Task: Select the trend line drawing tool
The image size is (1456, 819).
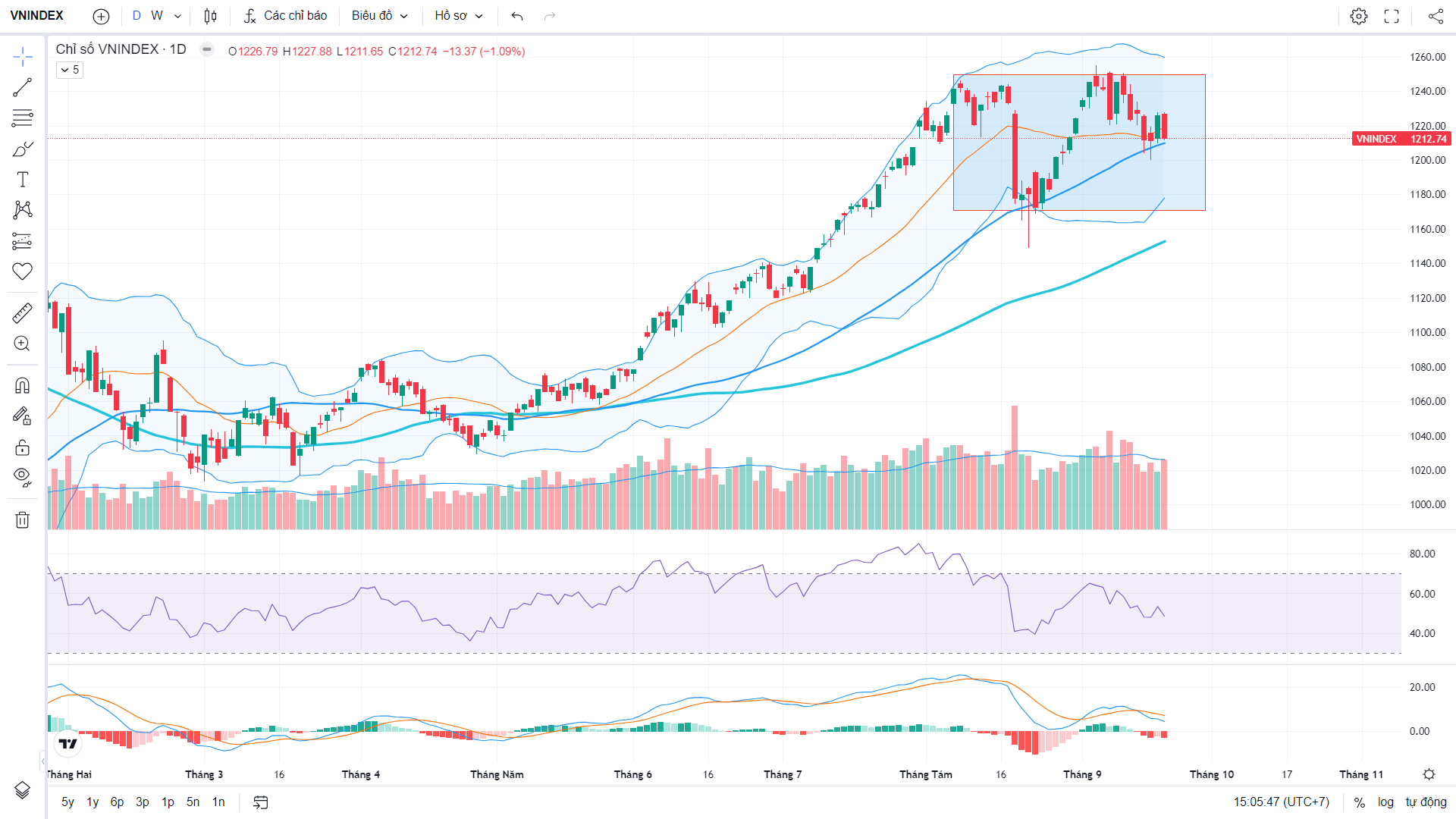Action: (22, 87)
